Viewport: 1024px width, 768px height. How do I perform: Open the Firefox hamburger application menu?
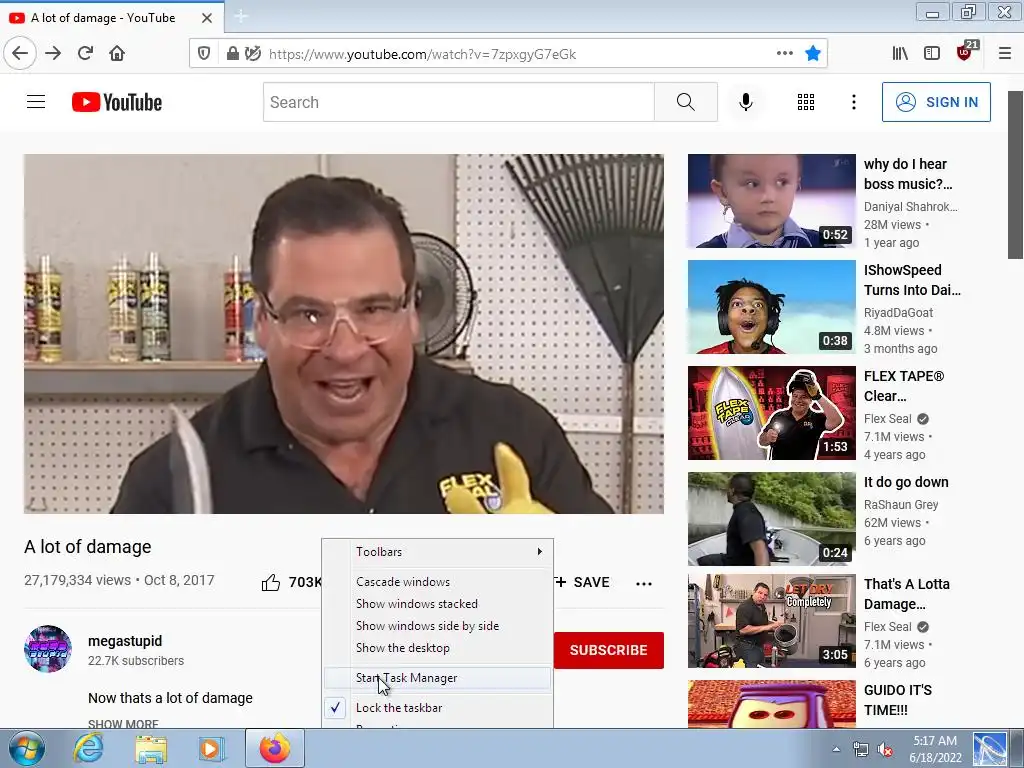(1004, 54)
